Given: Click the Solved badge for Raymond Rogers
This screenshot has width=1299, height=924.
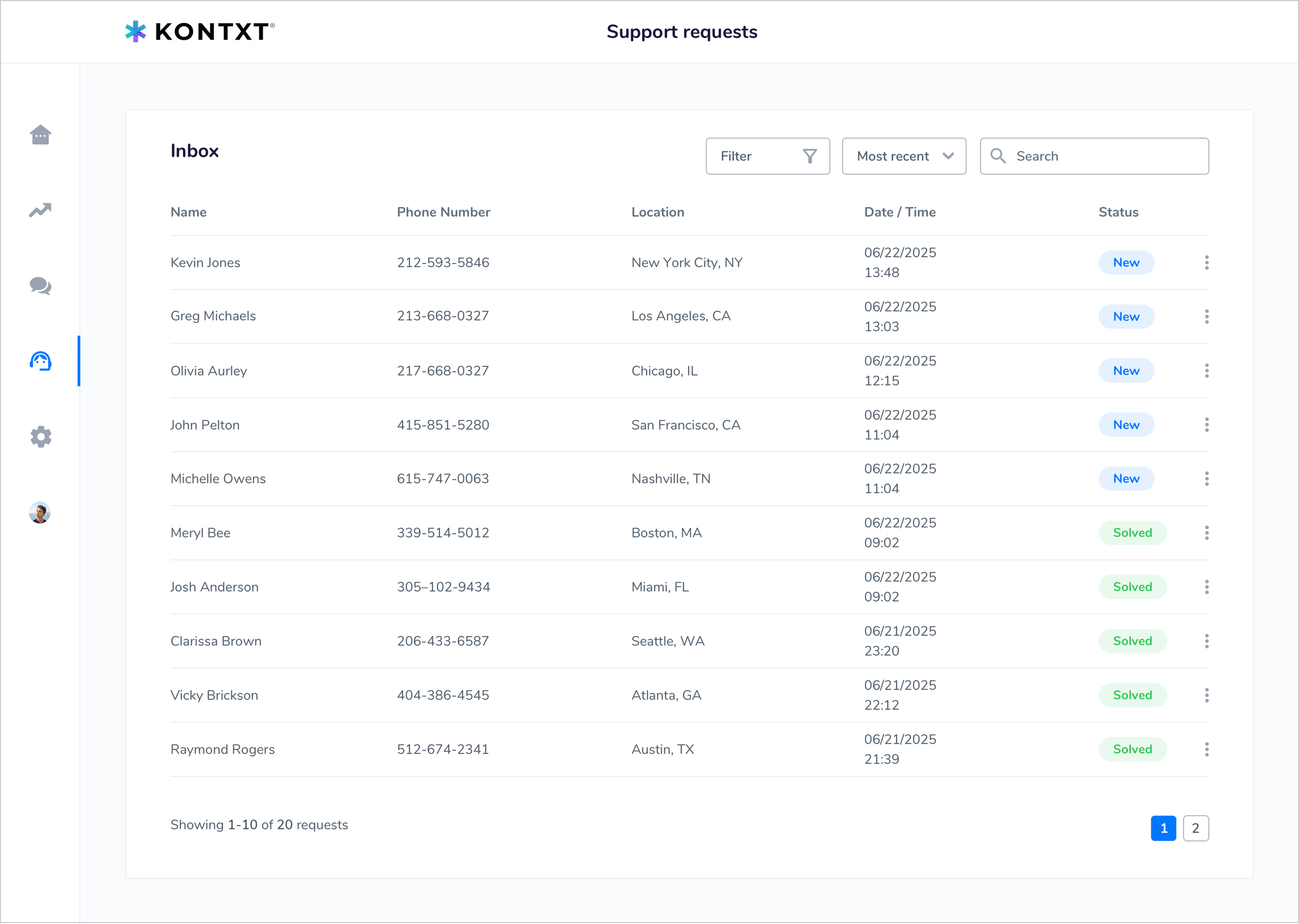Looking at the screenshot, I should (x=1132, y=749).
